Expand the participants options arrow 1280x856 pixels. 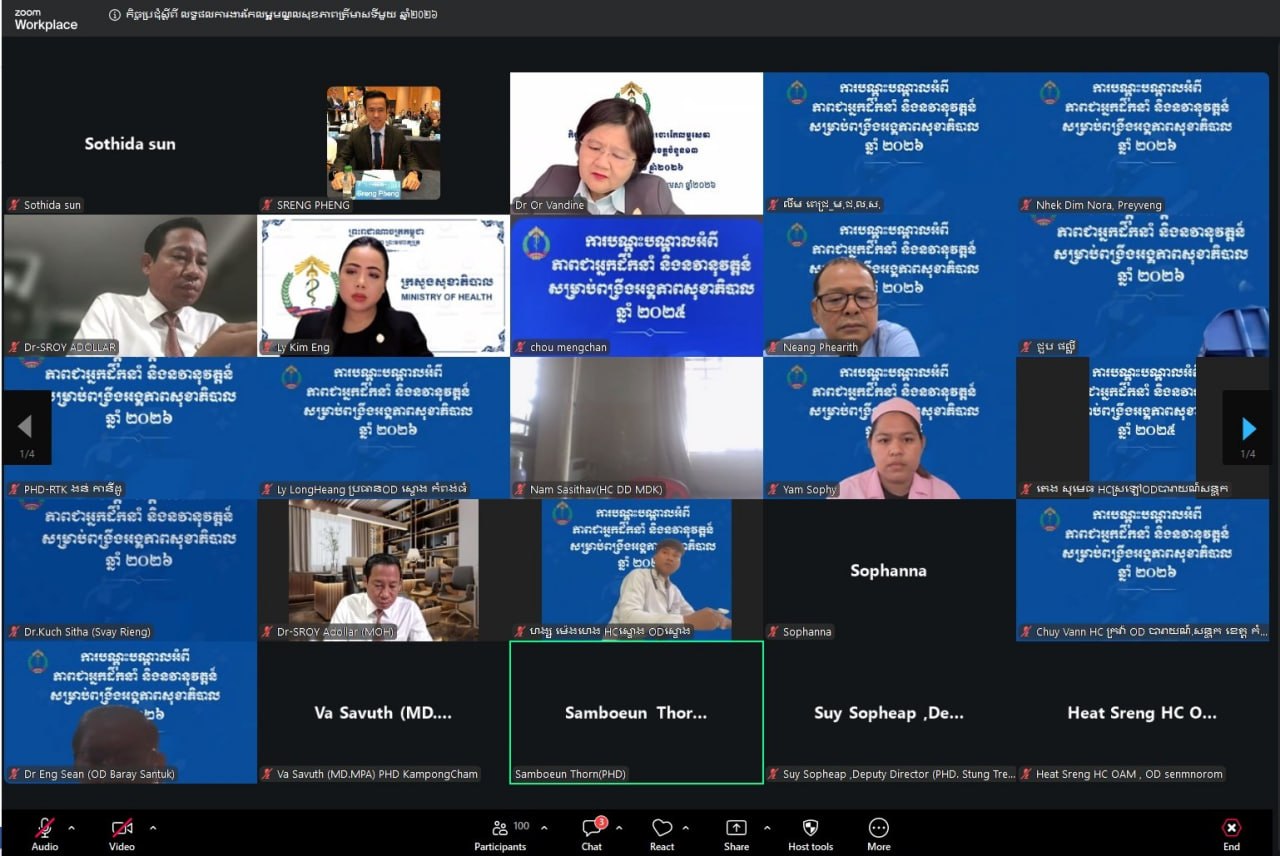pos(544,828)
